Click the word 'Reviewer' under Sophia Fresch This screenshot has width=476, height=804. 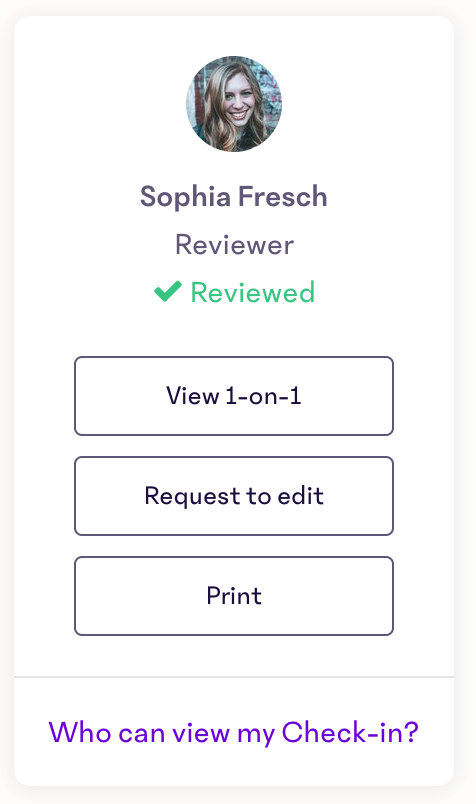tap(234, 245)
